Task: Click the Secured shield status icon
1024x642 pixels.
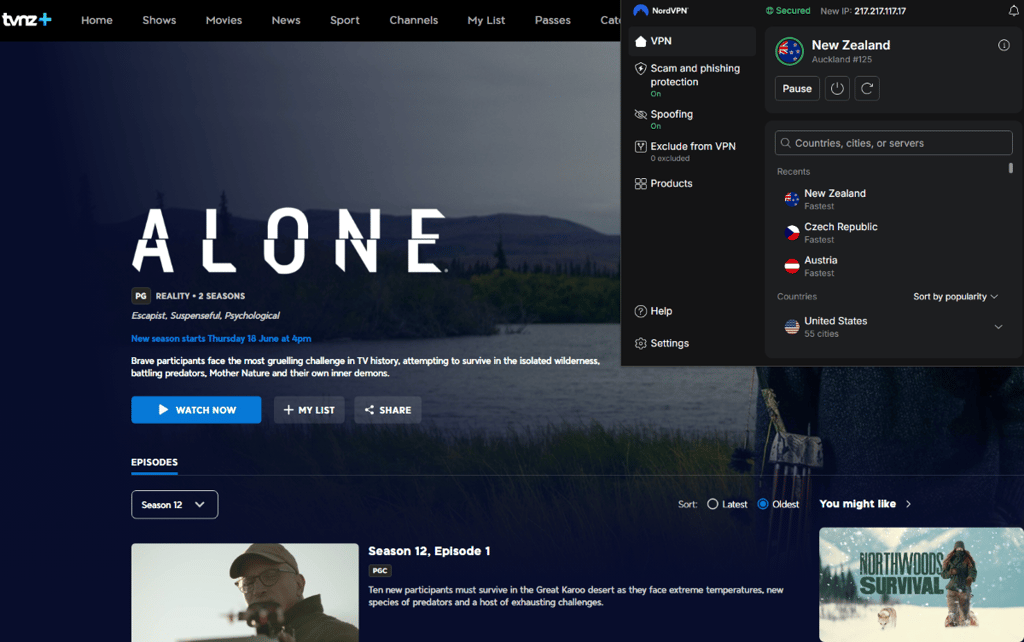Action: [769, 10]
